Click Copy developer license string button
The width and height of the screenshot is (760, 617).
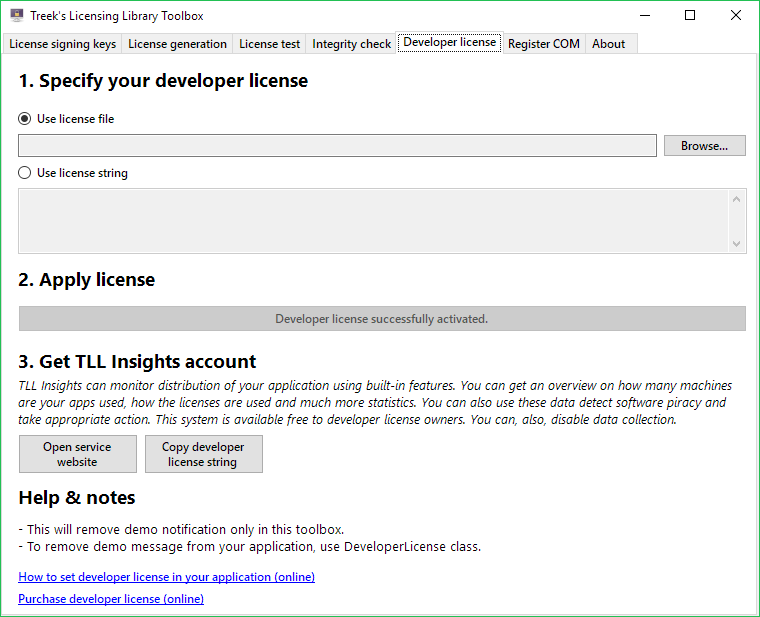(x=204, y=454)
